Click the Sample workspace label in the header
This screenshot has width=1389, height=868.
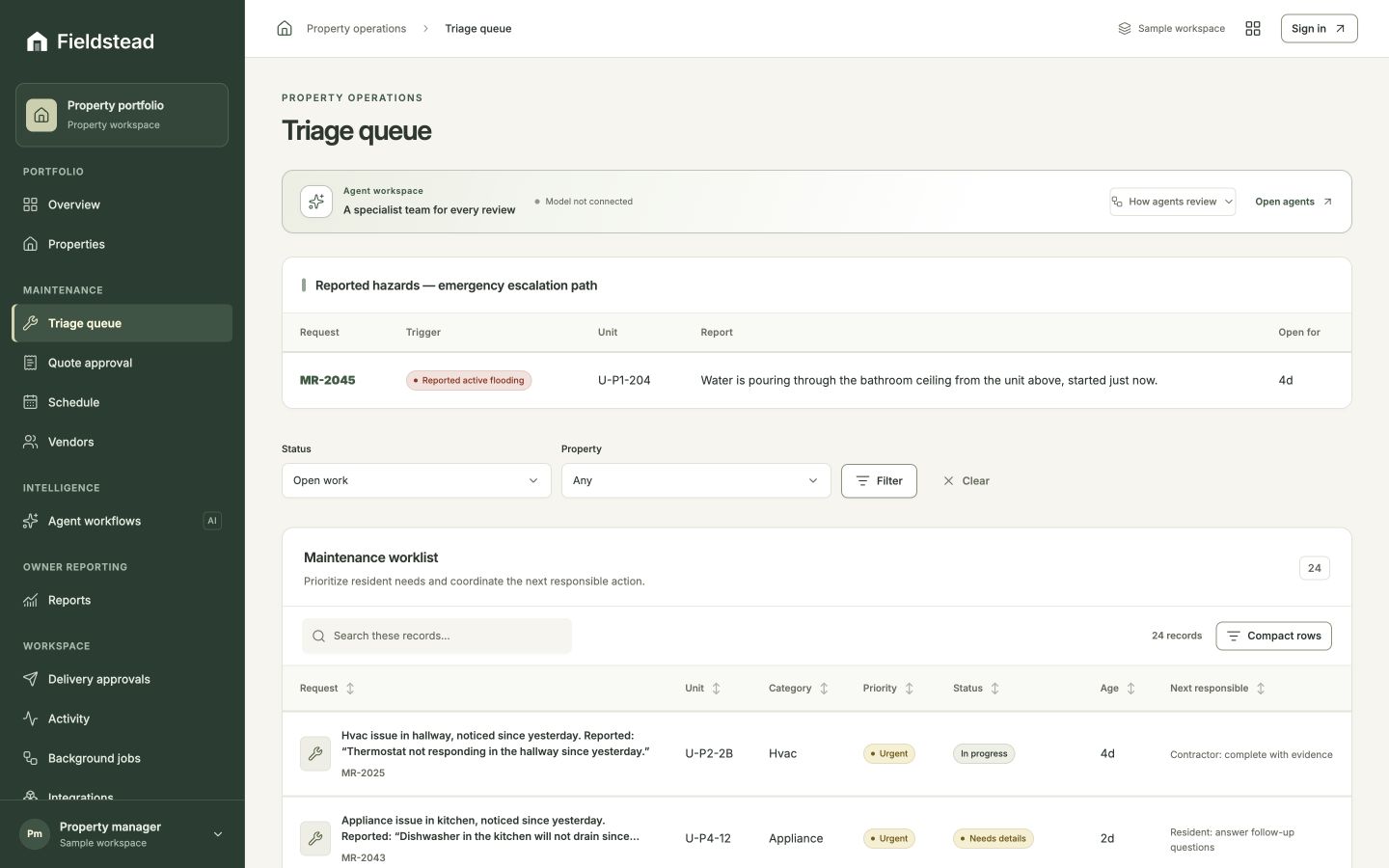(1171, 29)
